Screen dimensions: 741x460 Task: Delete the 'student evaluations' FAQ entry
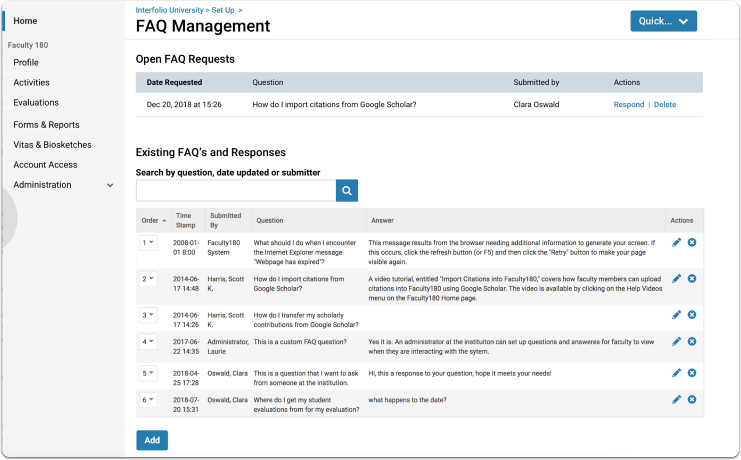[692, 400]
